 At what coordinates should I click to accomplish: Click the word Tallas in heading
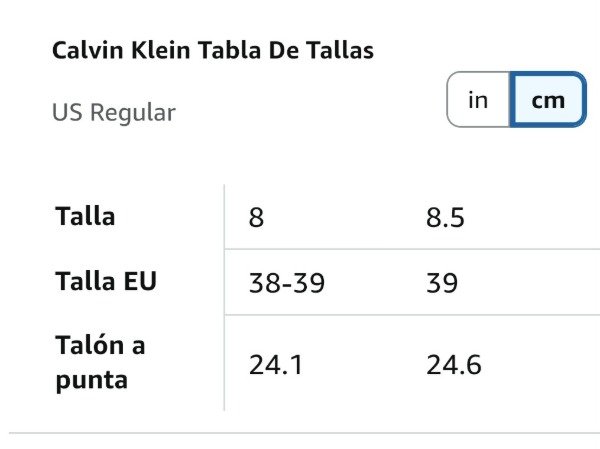click(x=340, y=50)
